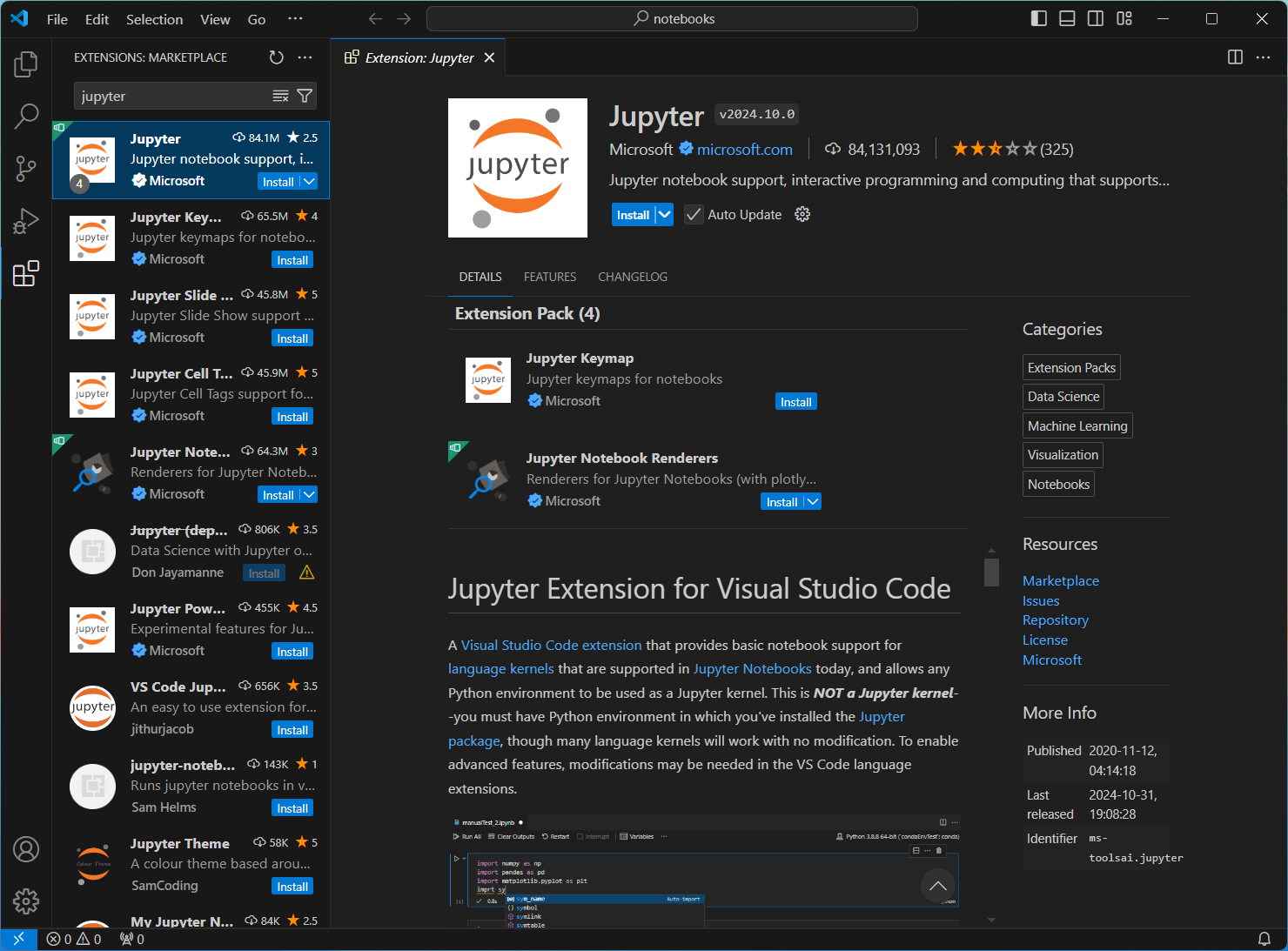
Task: Refresh the extensions marketplace list
Action: [277, 57]
